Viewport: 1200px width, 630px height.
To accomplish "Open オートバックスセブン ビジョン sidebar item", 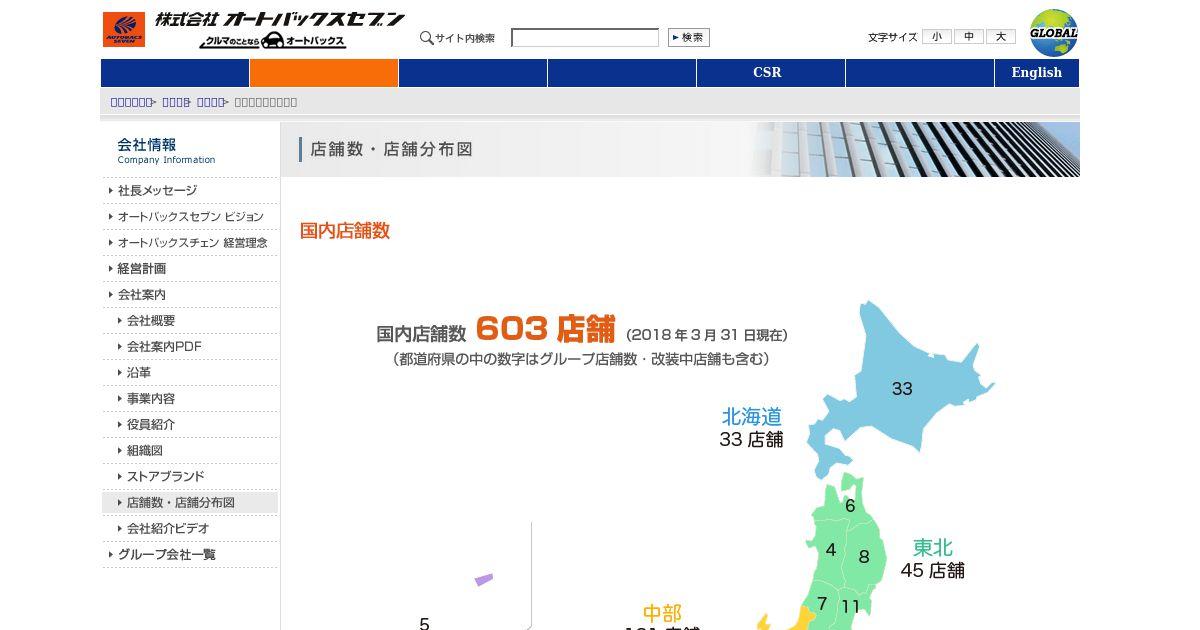I will click(190, 217).
